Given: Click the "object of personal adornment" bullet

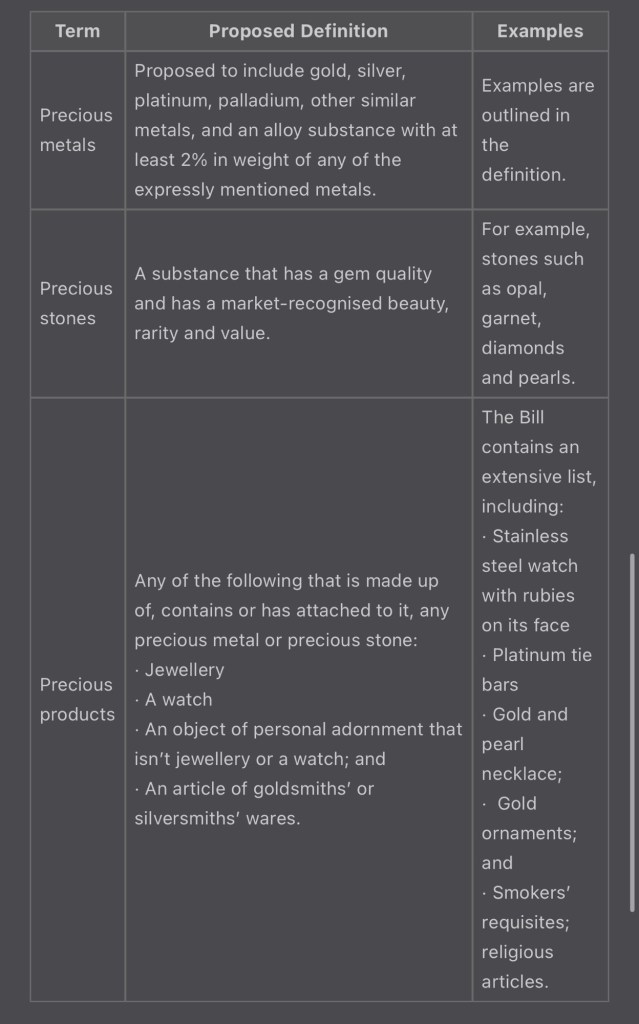Looking at the screenshot, I should (x=298, y=744).
